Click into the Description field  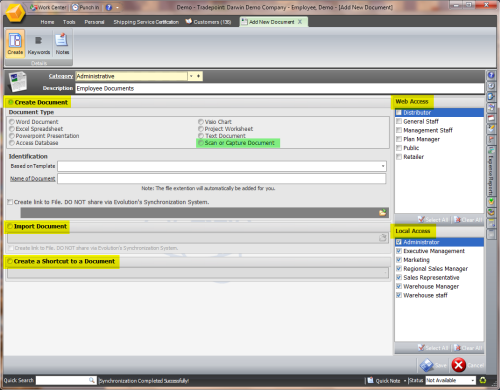click(x=280, y=88)
